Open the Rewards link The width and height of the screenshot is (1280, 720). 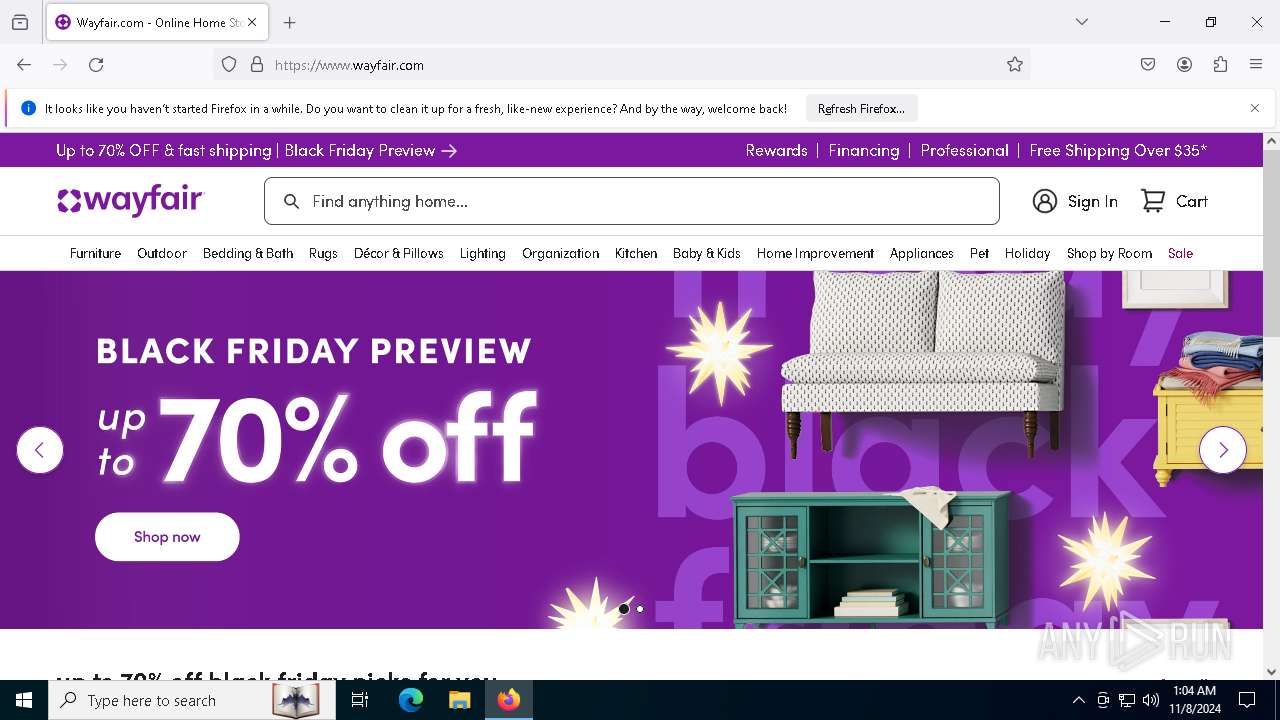[776, 151]
